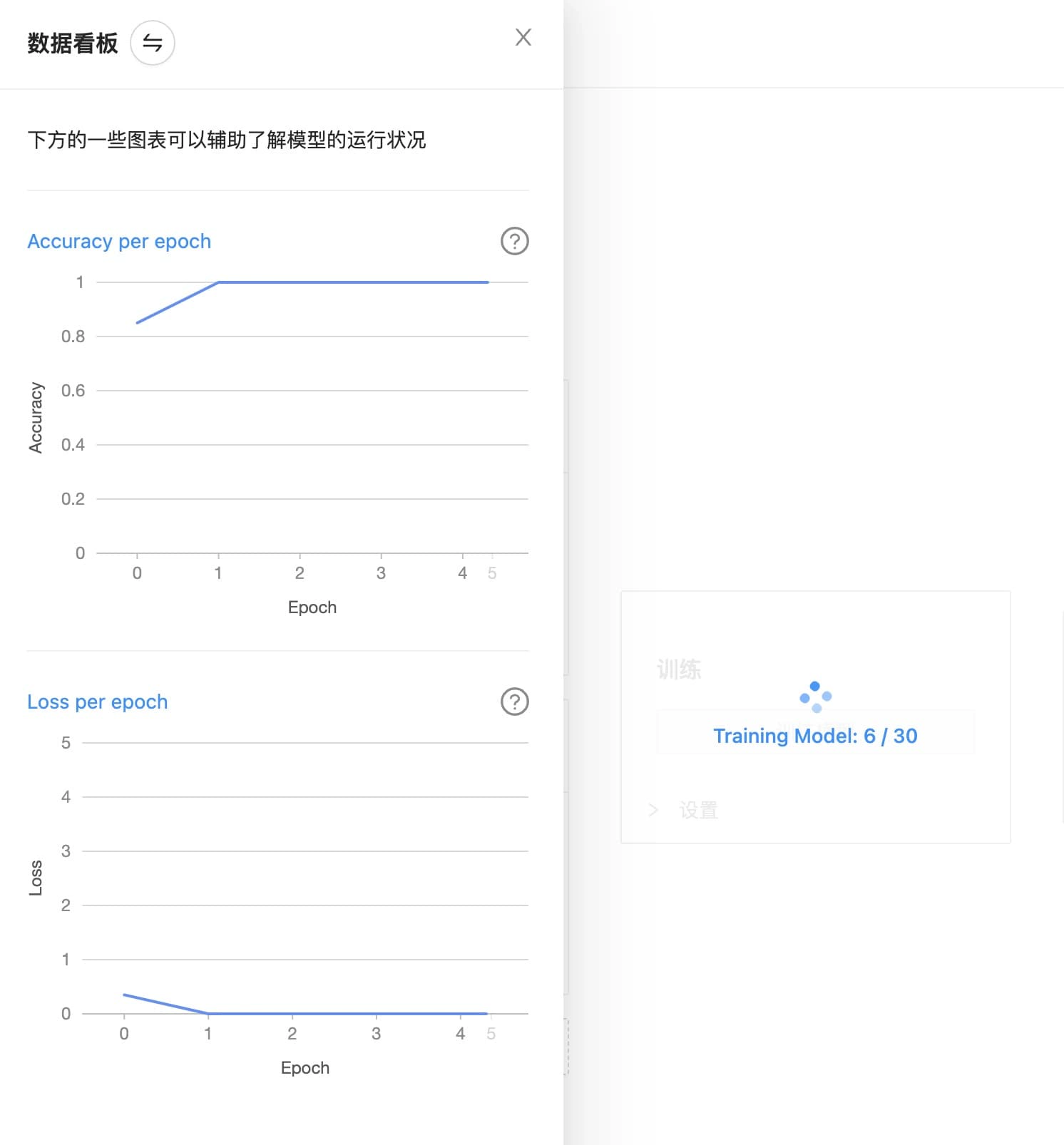This screenshot has width=1064, height=1145.
Task: Click the Loss chart line area
Action: (305, 878)
